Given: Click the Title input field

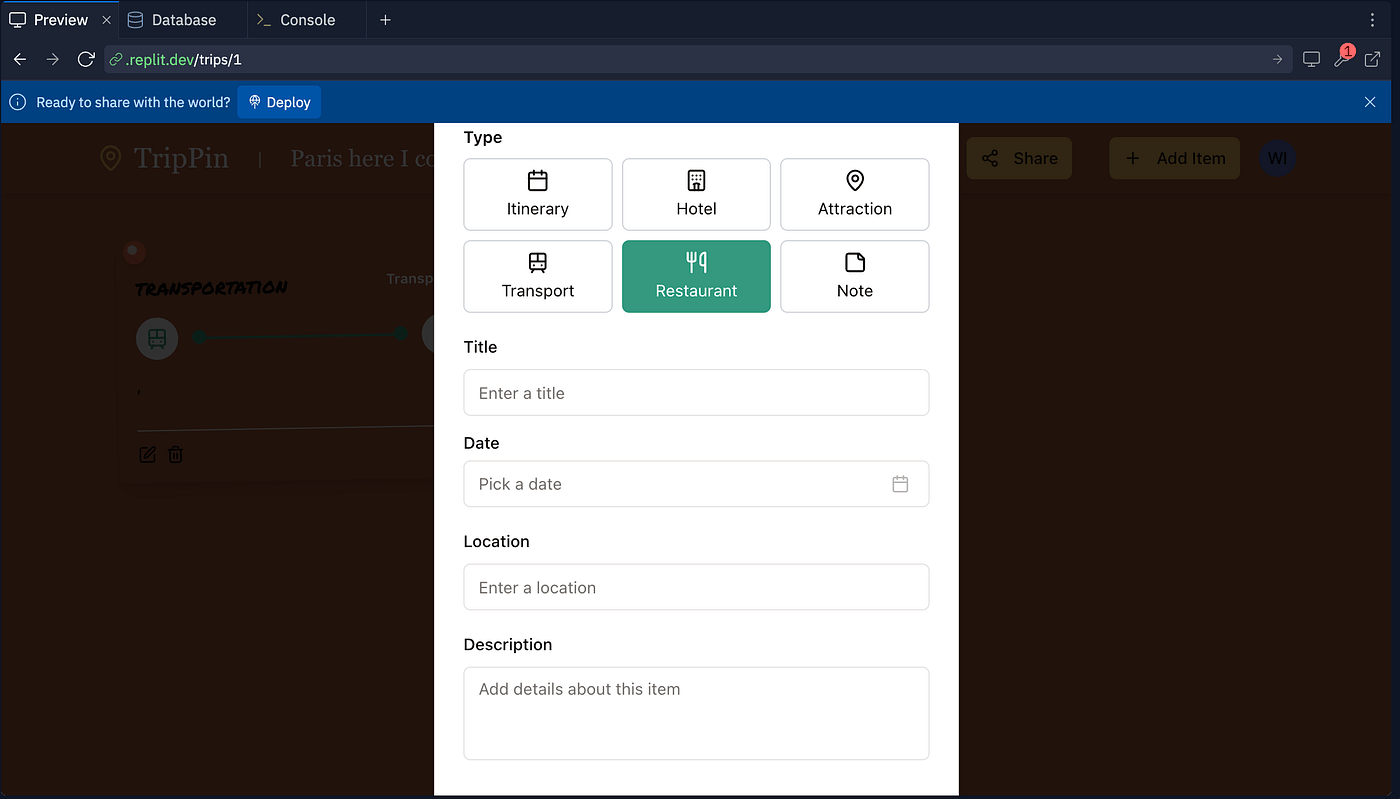Looking at the screenshot, I should pyautogui.click(x=696, y=393).
